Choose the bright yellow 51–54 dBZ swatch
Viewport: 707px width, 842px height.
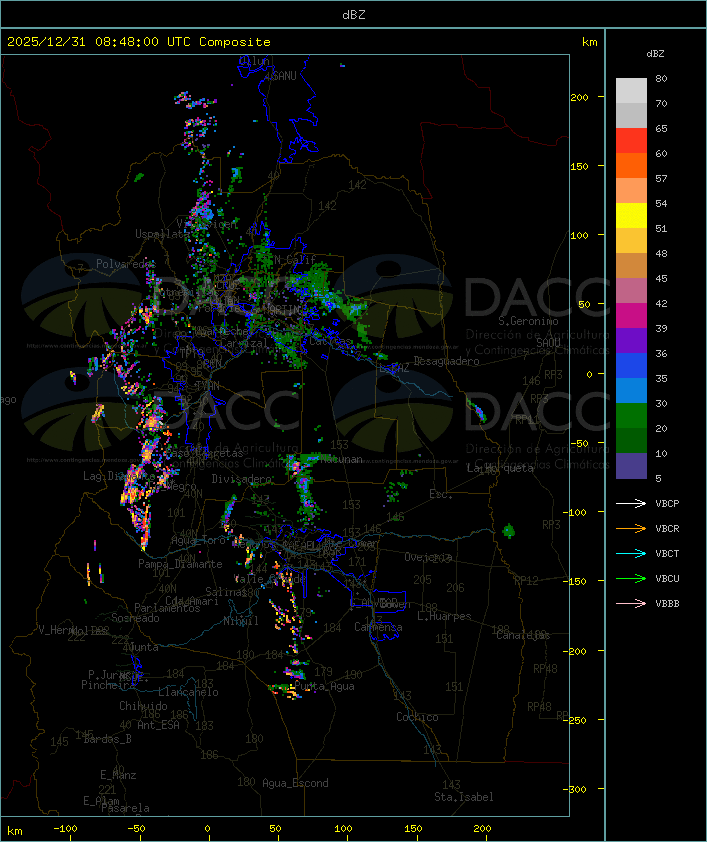631,215
